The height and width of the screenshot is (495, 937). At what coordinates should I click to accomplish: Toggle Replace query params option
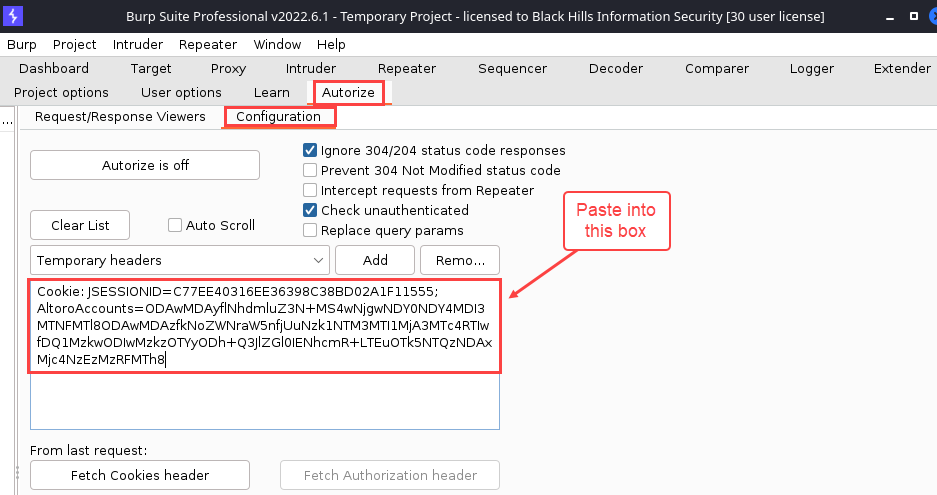coord(310,230)
